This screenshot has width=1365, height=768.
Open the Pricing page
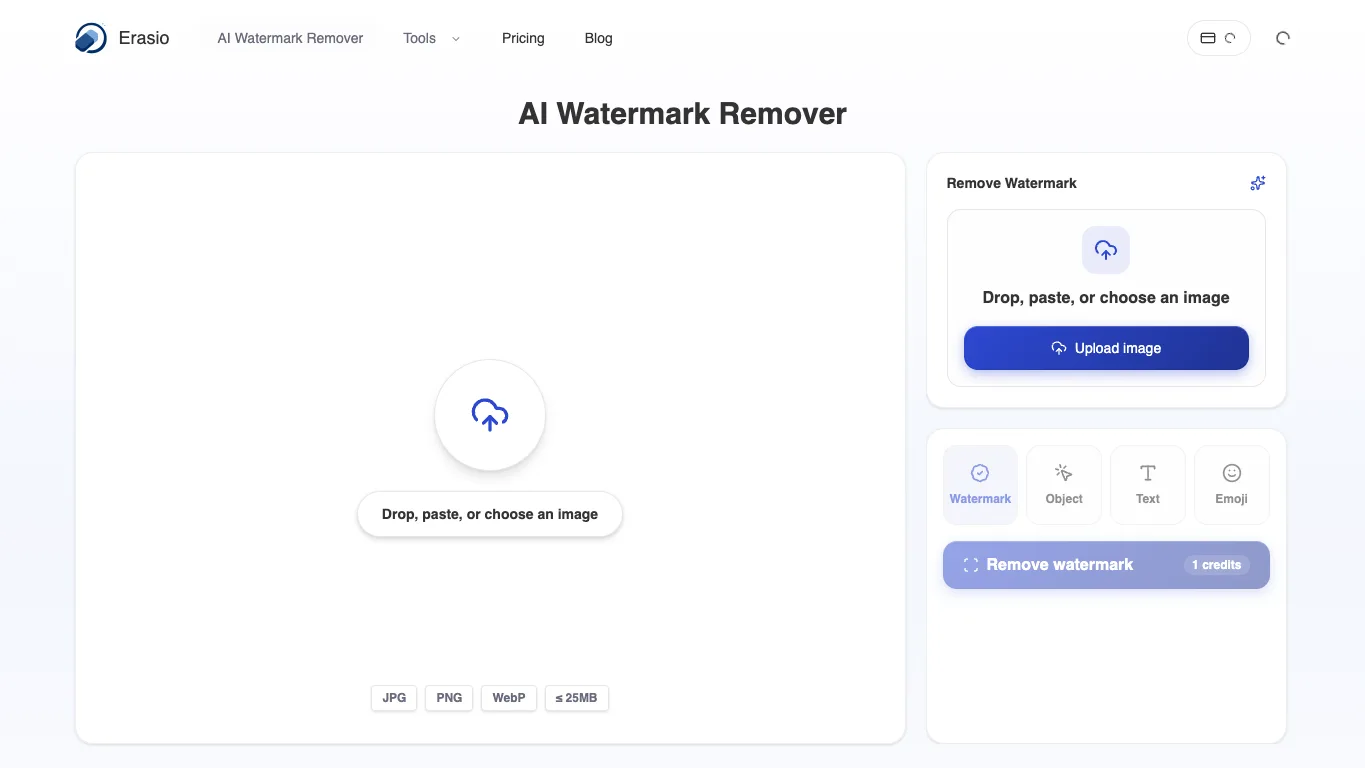[523, 38]
